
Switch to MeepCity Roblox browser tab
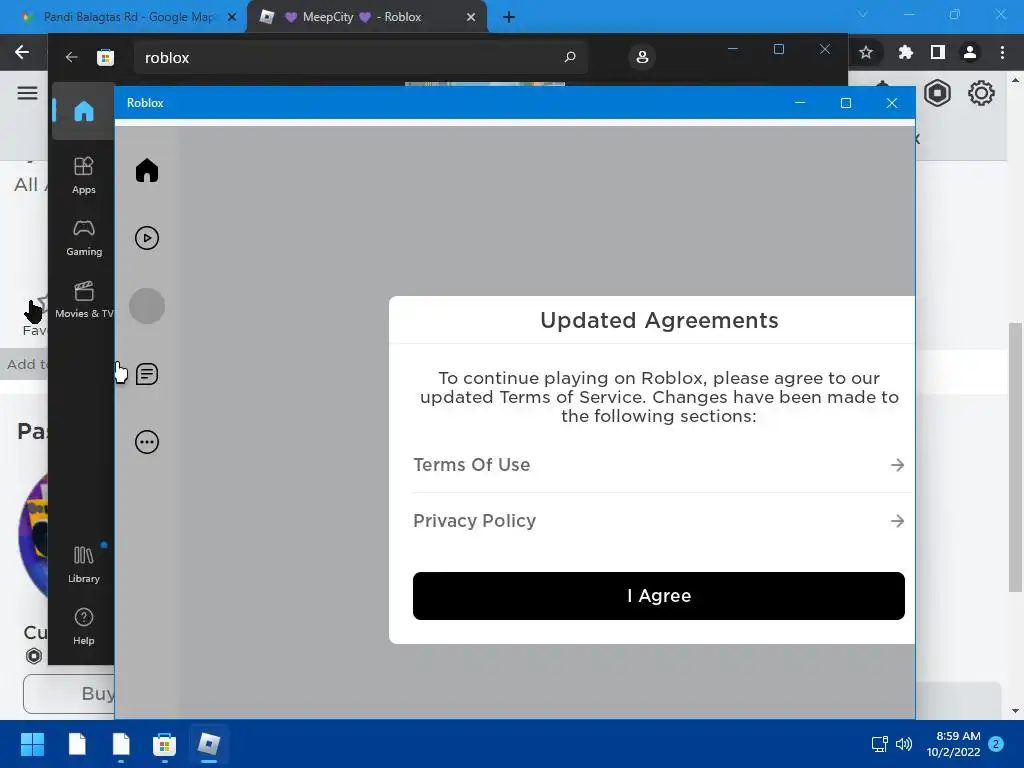[362, 17]
